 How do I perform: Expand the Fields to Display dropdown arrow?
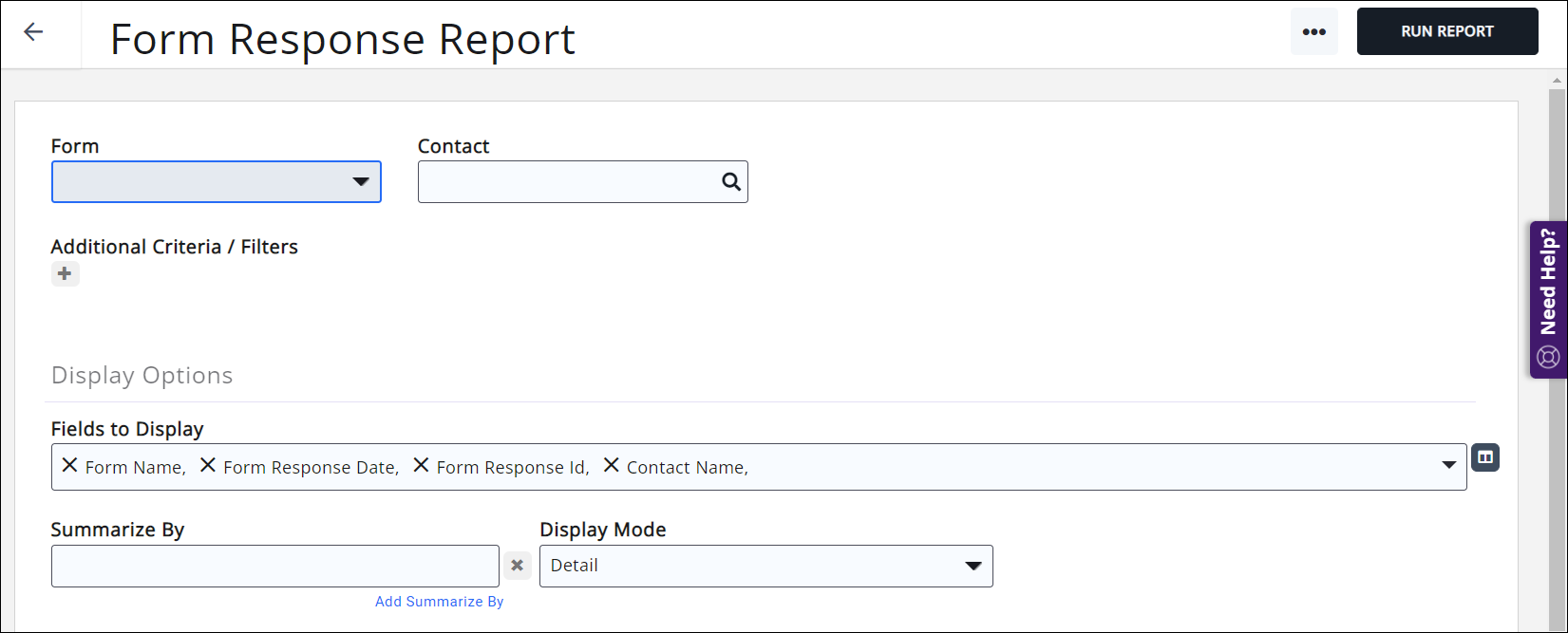point(1448,465)
